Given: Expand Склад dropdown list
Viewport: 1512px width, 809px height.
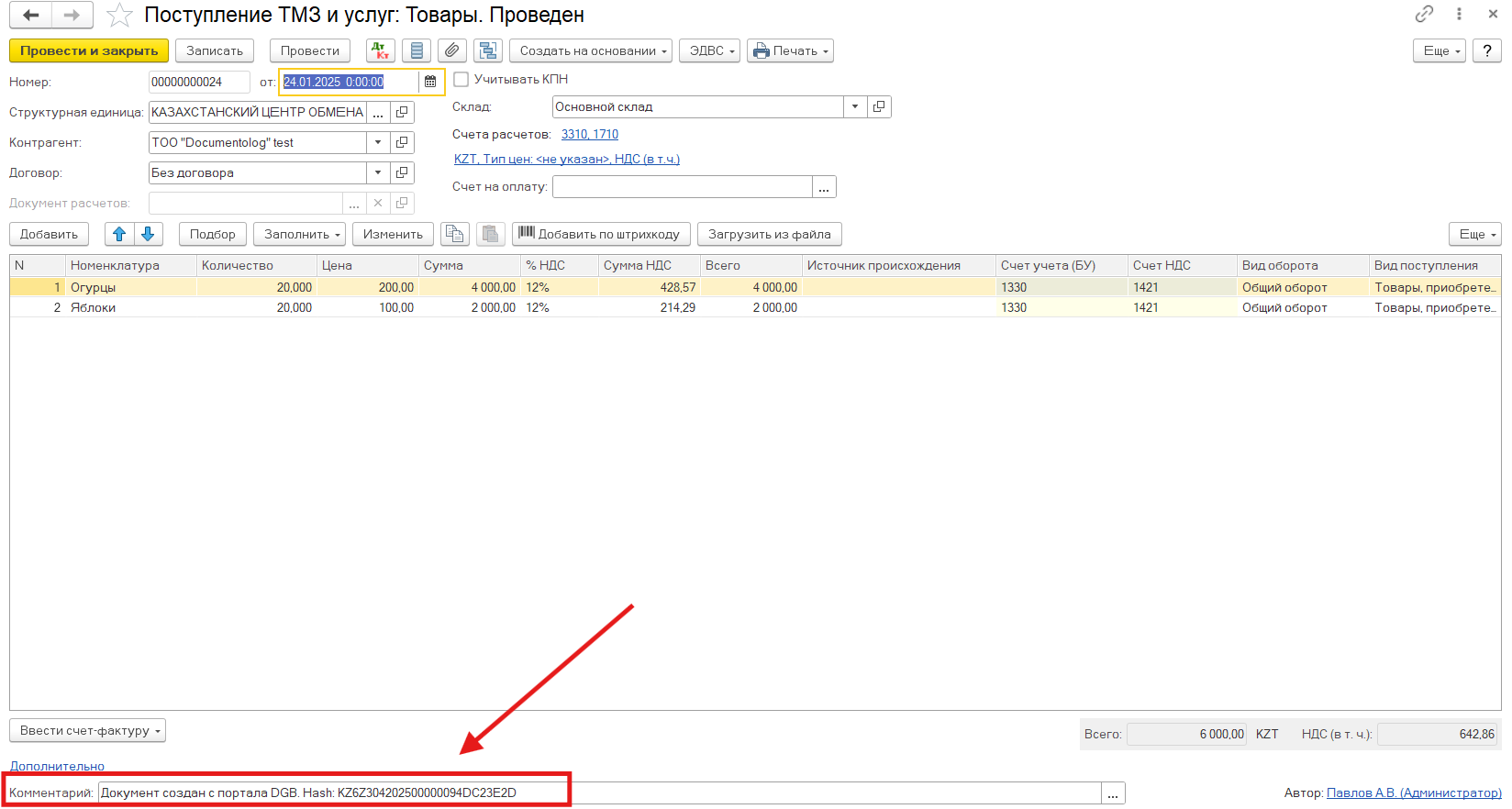Looking at the screenshot, I should [855, 106].
